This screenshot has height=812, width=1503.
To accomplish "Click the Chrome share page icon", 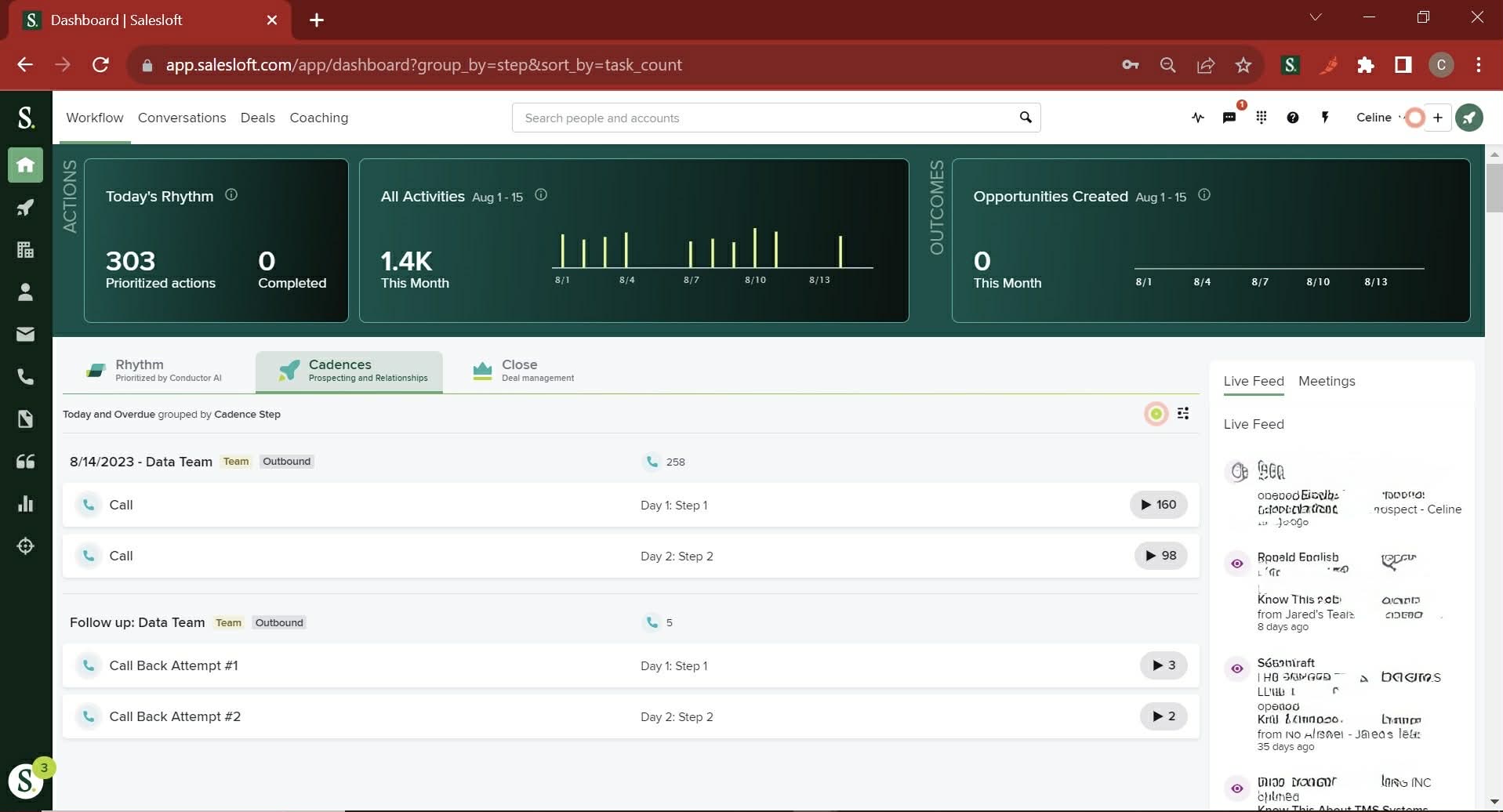I will pyautogui.click(x=1206, y=65).
